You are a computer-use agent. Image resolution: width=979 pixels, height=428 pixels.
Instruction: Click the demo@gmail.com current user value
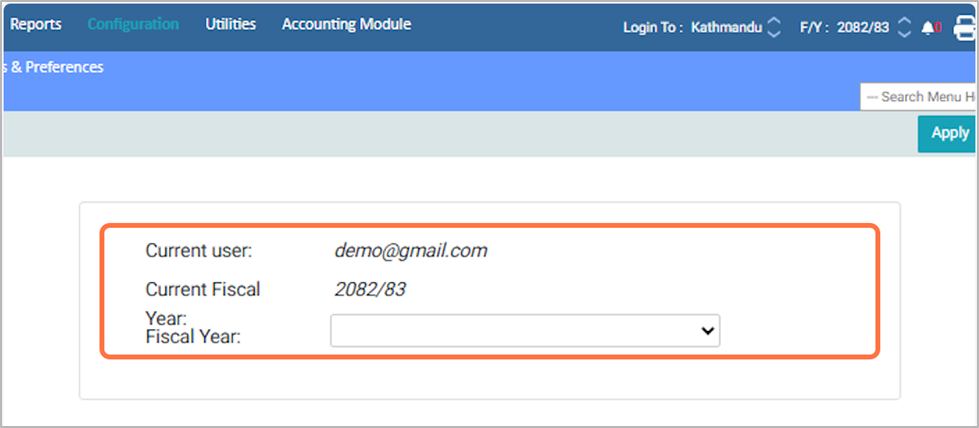pyautogui.click(x=410, y=251)
